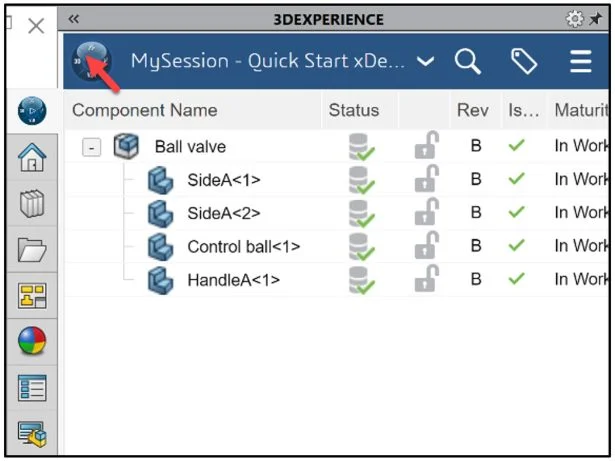Open the search magnifier in header
This screenshot has height=461, width=615.
click(468, 62)
